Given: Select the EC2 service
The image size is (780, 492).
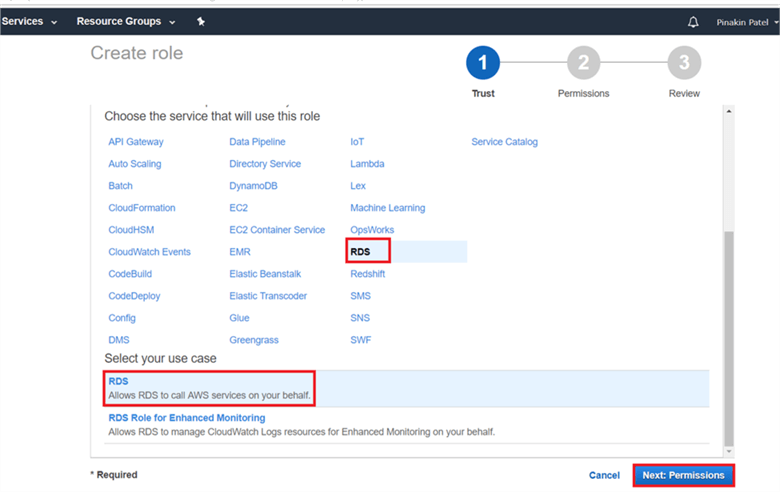Looking at the screenshot, I should [x=238, y=208].
